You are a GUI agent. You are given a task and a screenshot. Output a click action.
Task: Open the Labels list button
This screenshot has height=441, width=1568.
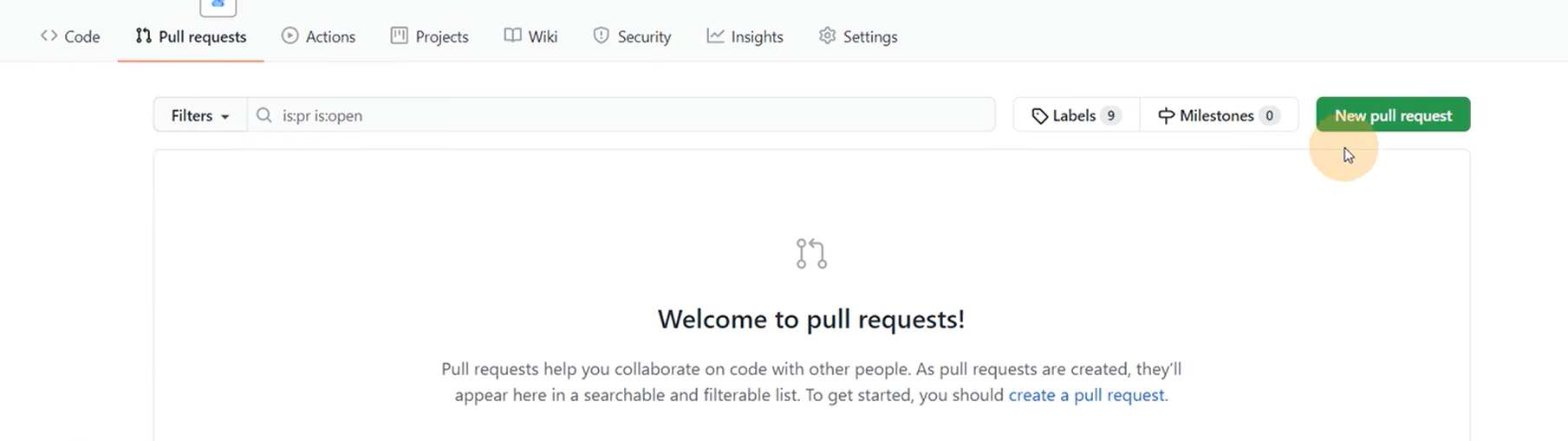(x=1077, y=115)
